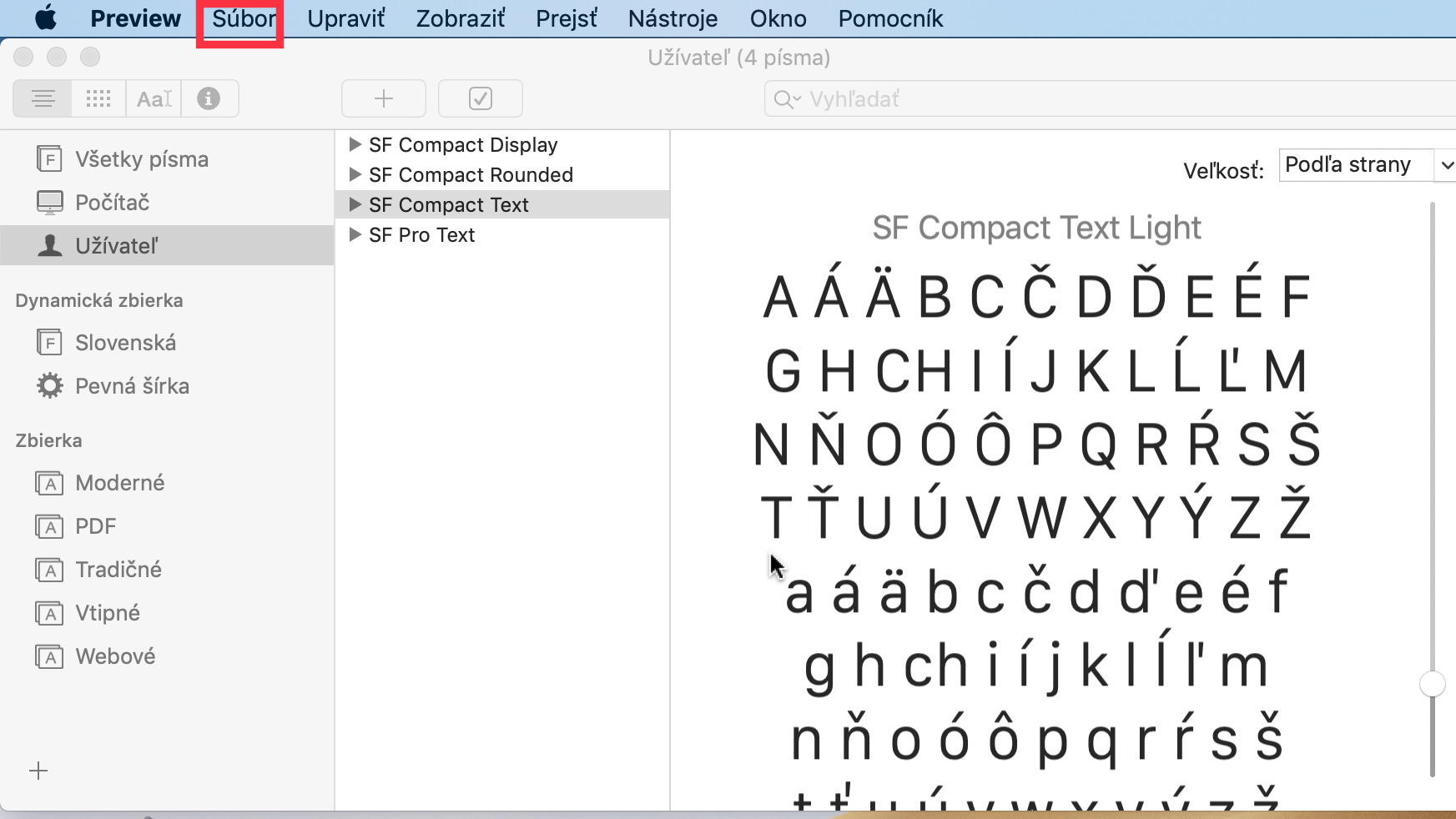This screenshot has height=819, width=1456.
Task: Open the Apple menu
Action: [46, 18]
